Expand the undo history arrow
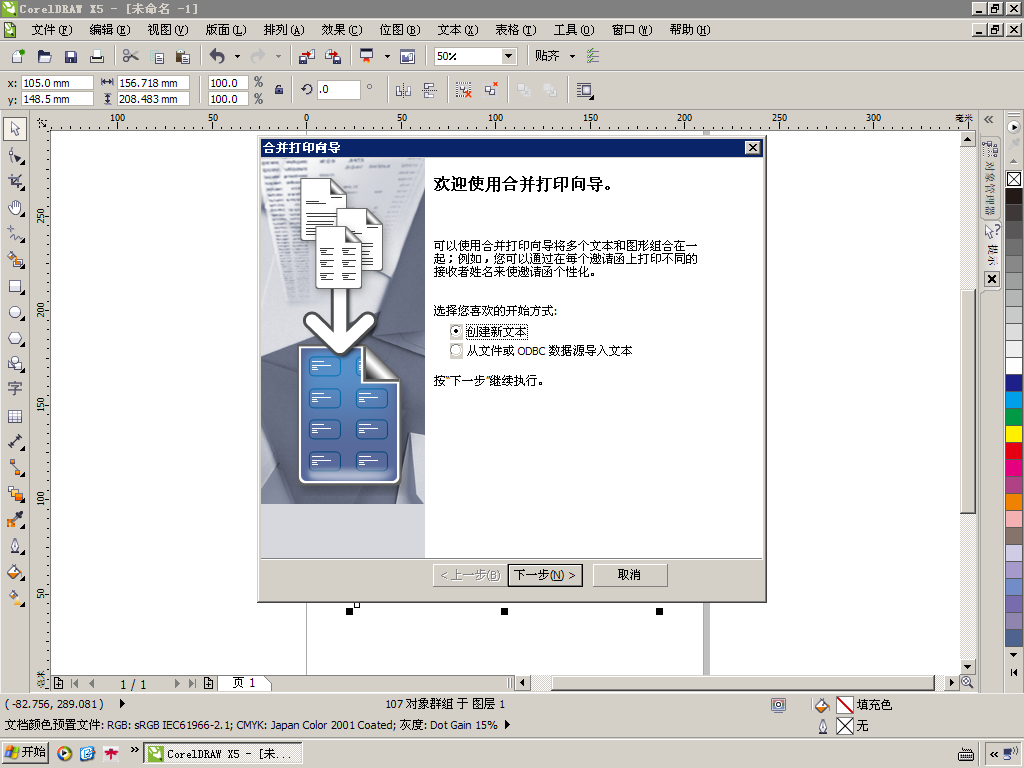 pyautogui.click(x=237, y=56)
